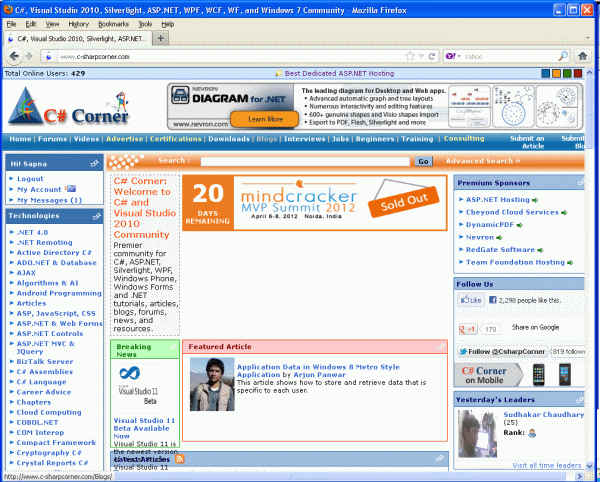The image size is (600, 482).
Task: Open the list all tabs dropdown
Action: (587, 38)
